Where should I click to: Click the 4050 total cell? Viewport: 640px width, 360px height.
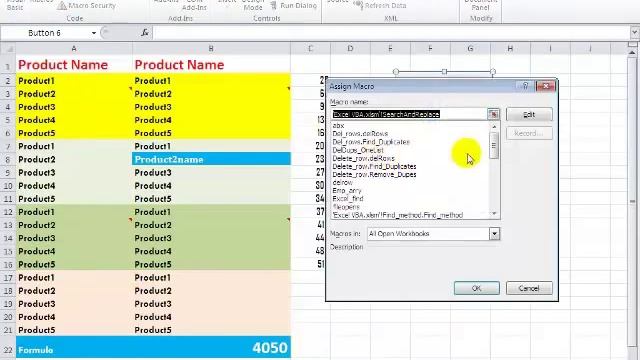coord(211,348)
